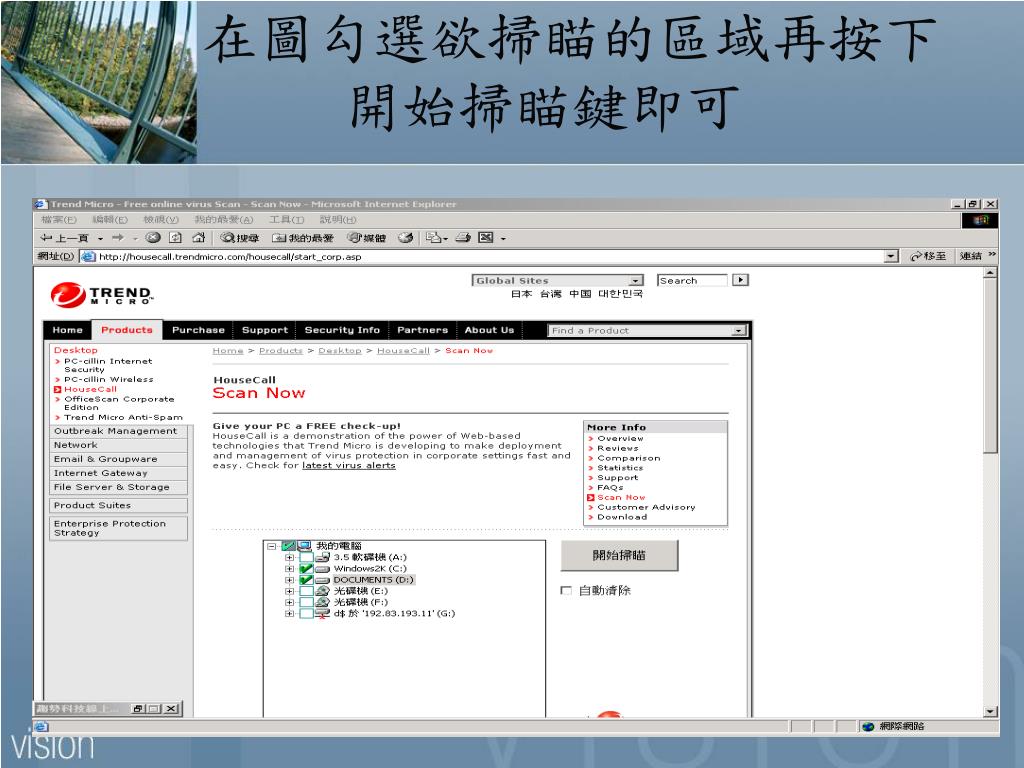Check the network drive (G:) checkbox
The image size is (1024, 768).
[306, 614]
